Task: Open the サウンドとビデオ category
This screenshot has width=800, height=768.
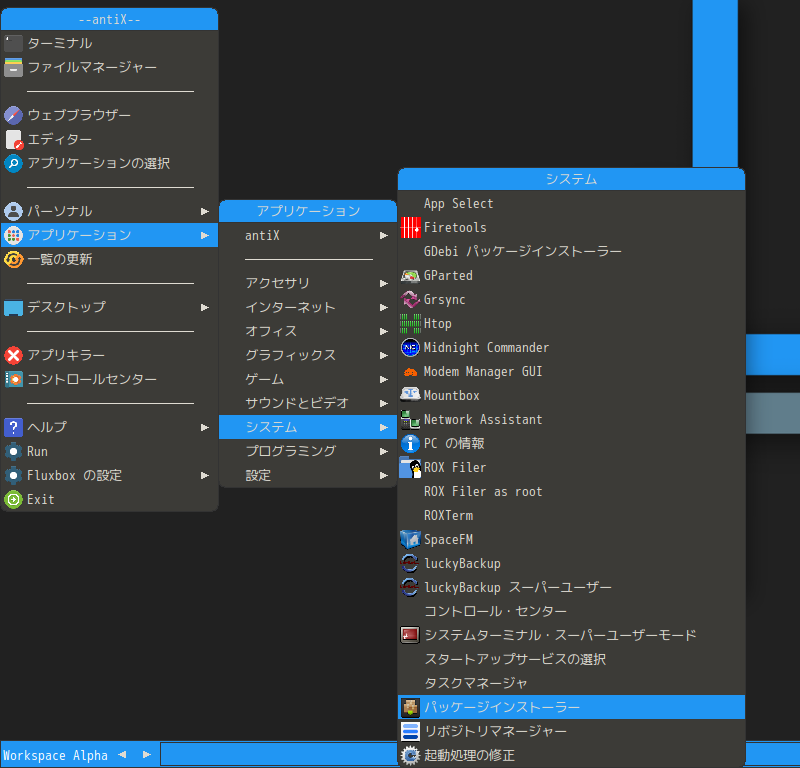Action: click(308, 403)
